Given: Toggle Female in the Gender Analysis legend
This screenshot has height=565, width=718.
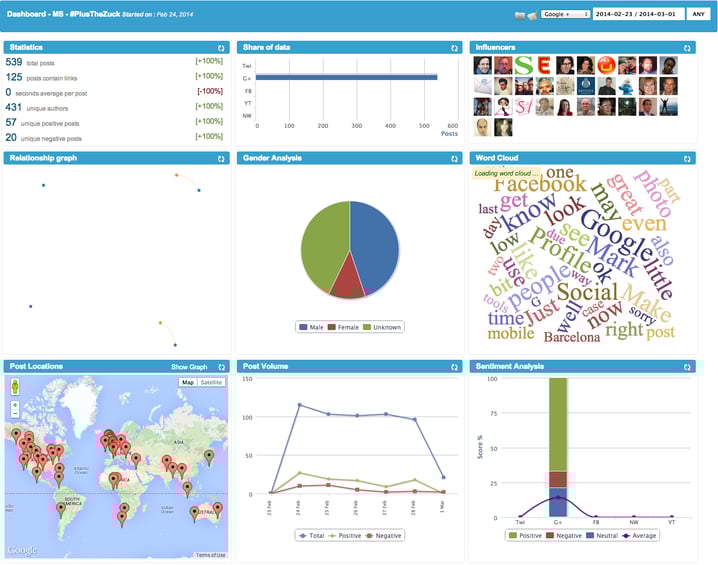Looking at the screenshot, I should [x=343, y=327].
